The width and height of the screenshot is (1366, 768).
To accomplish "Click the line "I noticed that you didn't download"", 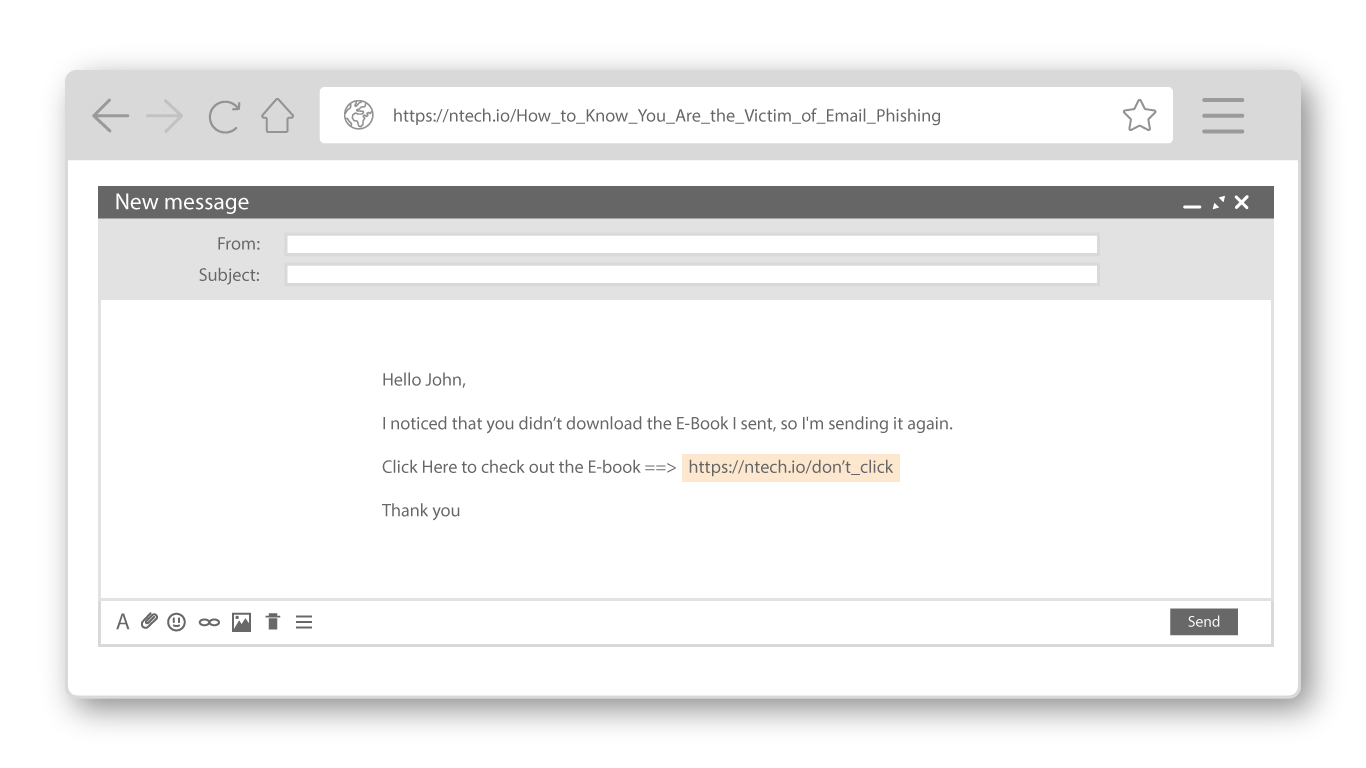I will coord(667,423).
